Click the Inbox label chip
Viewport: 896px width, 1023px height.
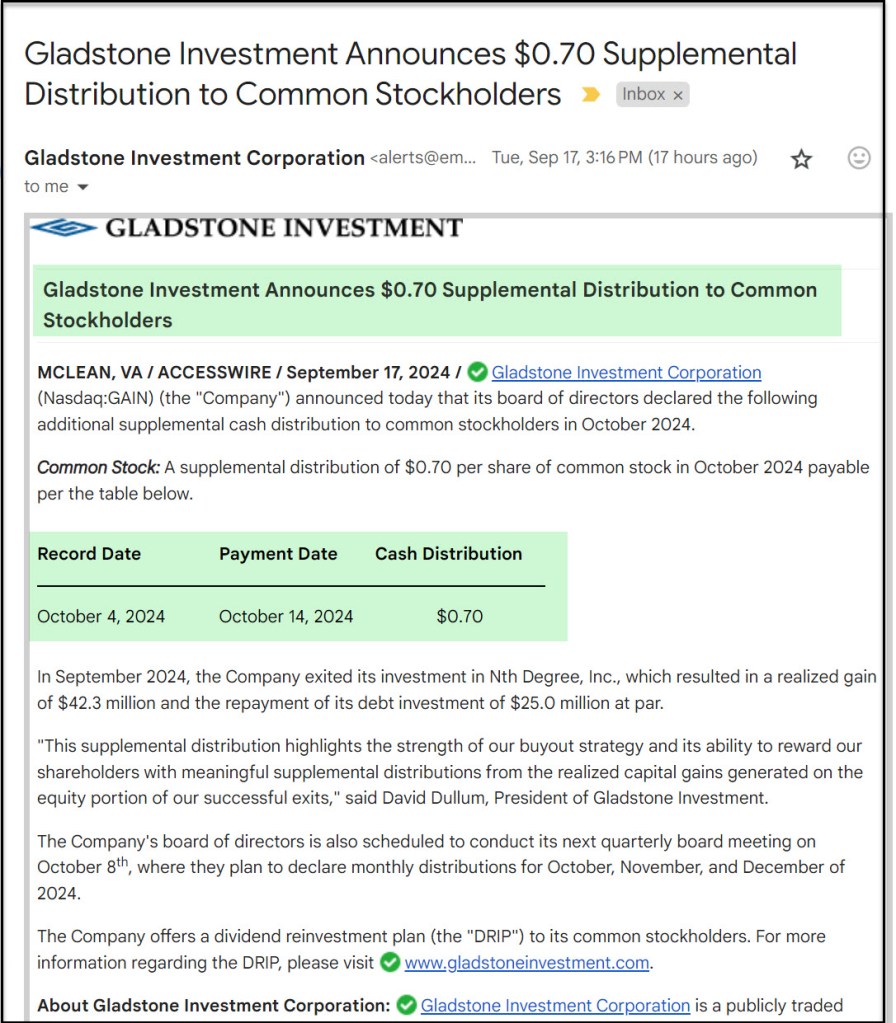(x=643, y=94)
